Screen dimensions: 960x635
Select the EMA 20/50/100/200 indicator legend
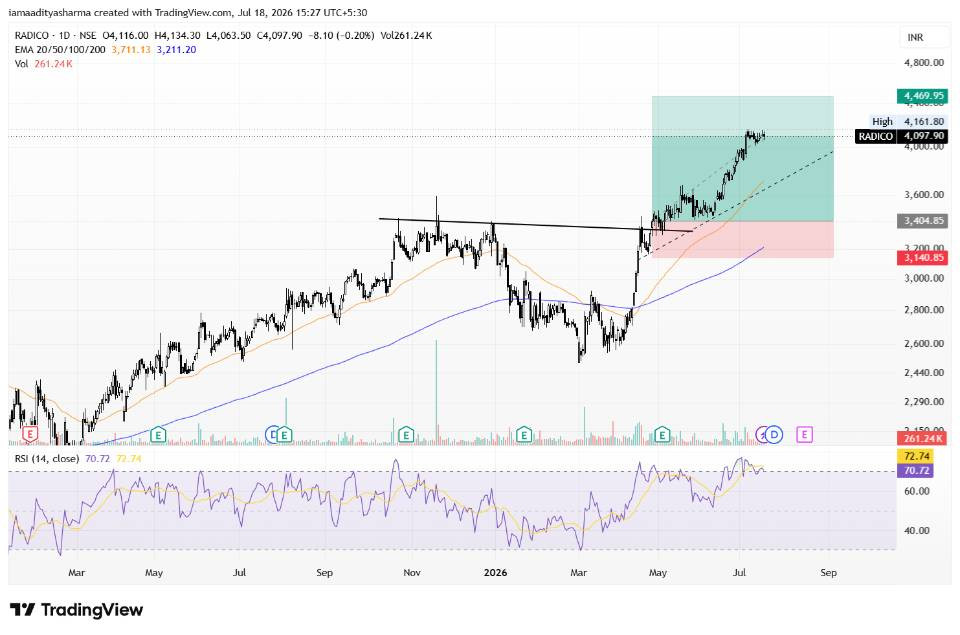60,50
